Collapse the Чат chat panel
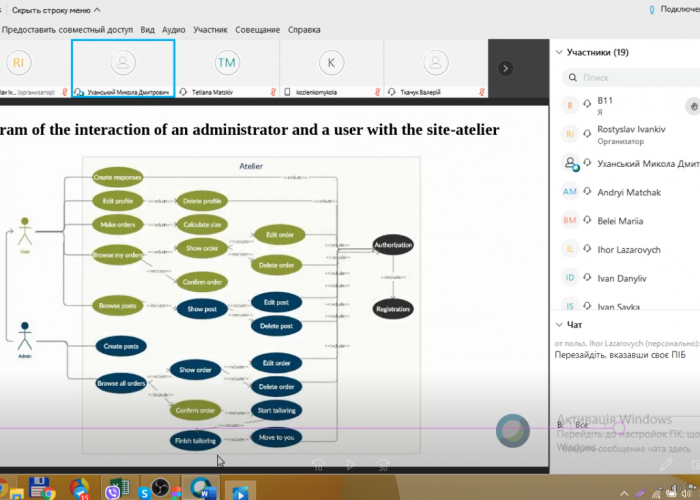This screenshot has width=700, height=500. tap(558, 324)
